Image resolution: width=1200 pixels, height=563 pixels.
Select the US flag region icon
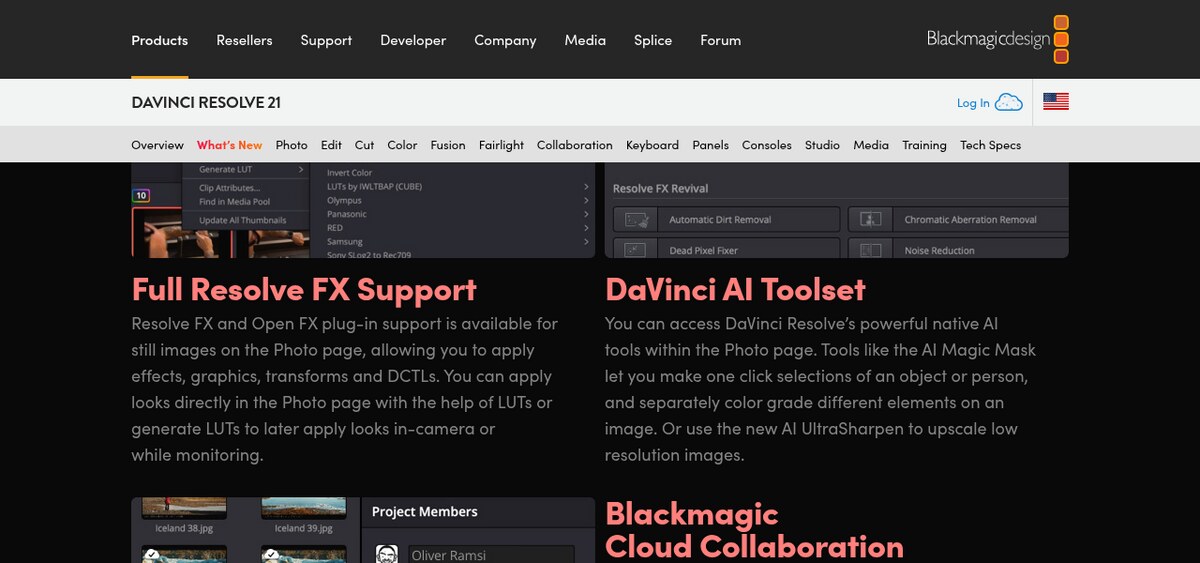1056,101
